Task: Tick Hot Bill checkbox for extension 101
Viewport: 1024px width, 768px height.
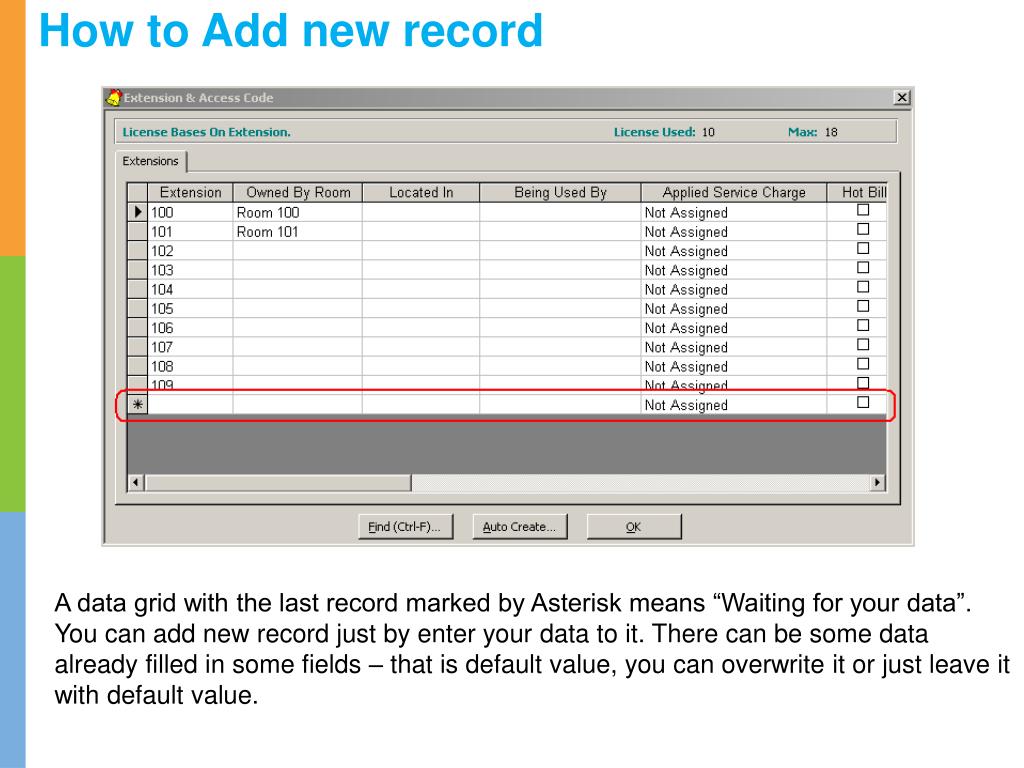Action: coord(863,229)
